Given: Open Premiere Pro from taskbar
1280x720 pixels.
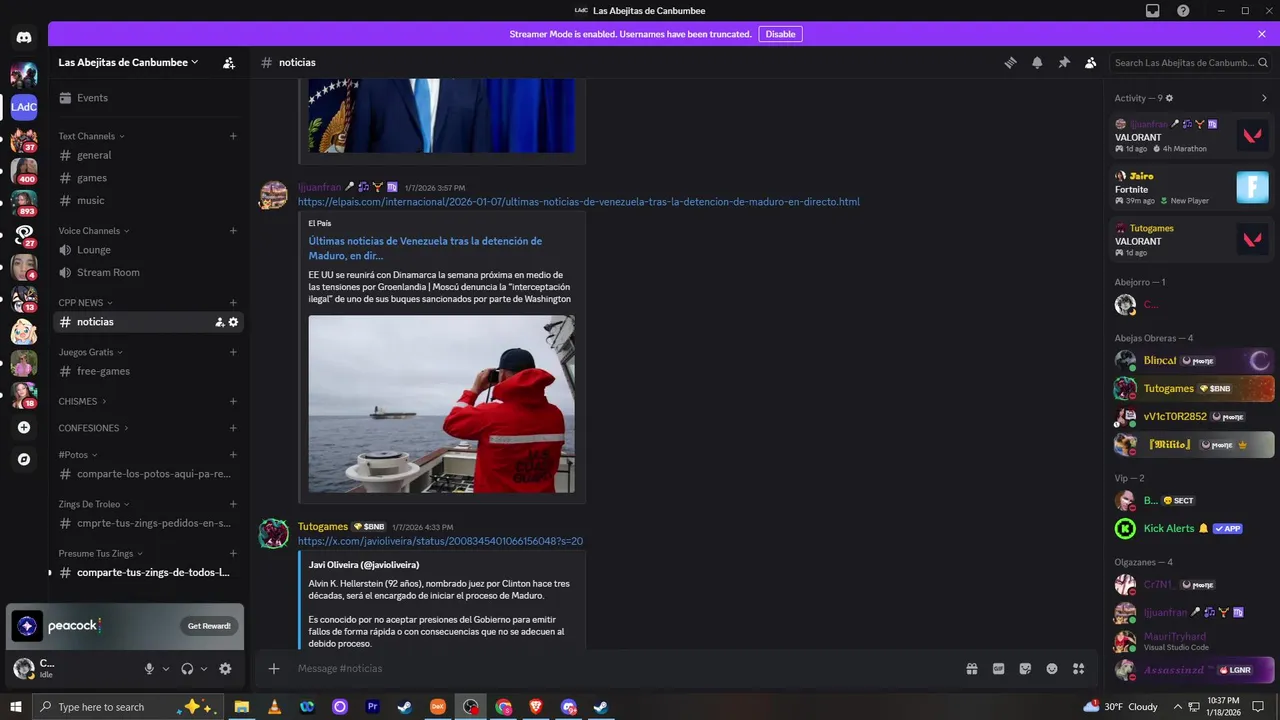Looking at the screenshot, I should (x=373, y=707).
